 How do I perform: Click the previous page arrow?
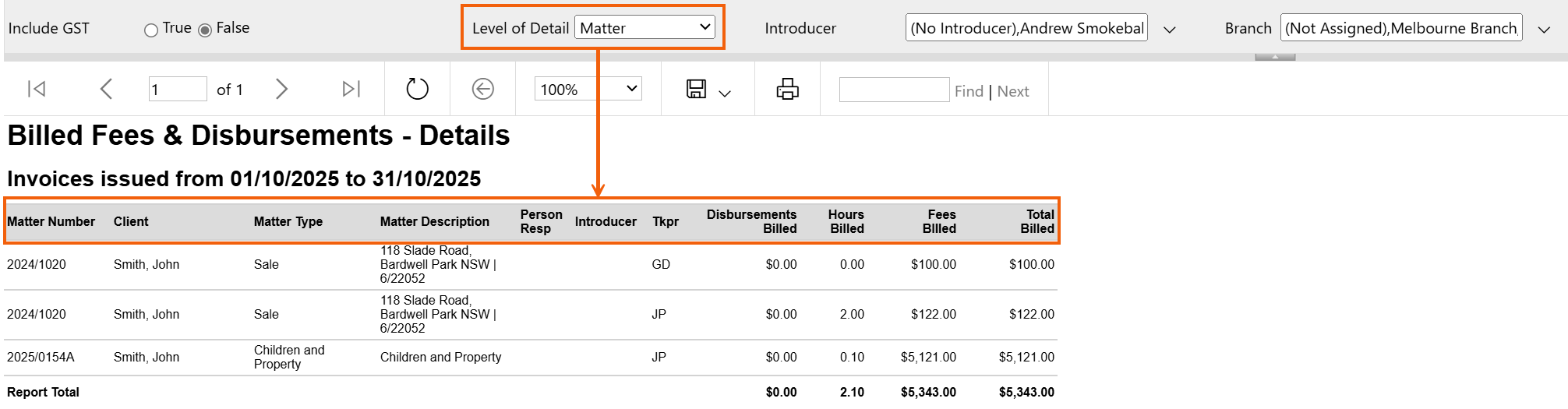point(107,90)
